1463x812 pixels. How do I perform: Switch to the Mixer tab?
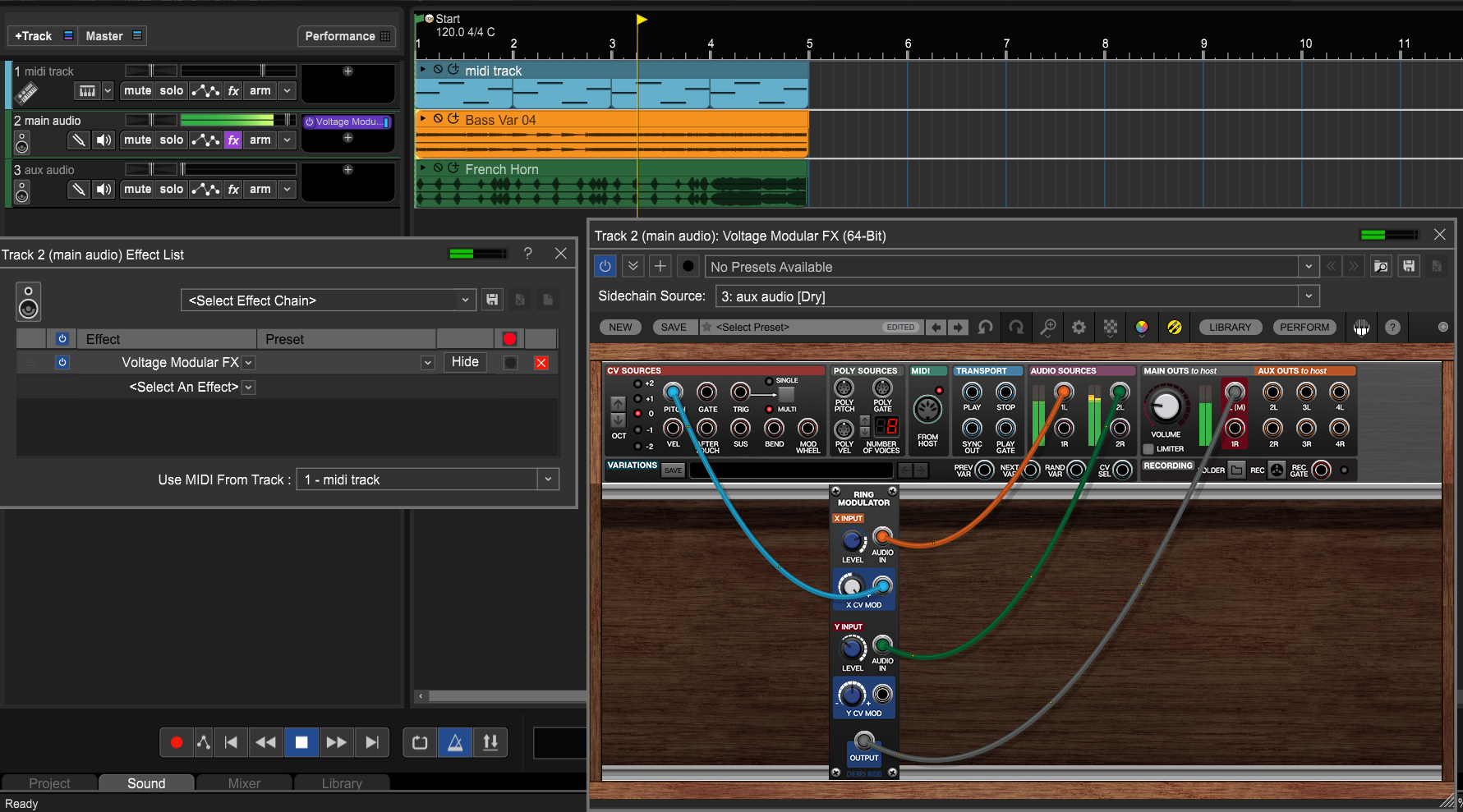[244, 783]
